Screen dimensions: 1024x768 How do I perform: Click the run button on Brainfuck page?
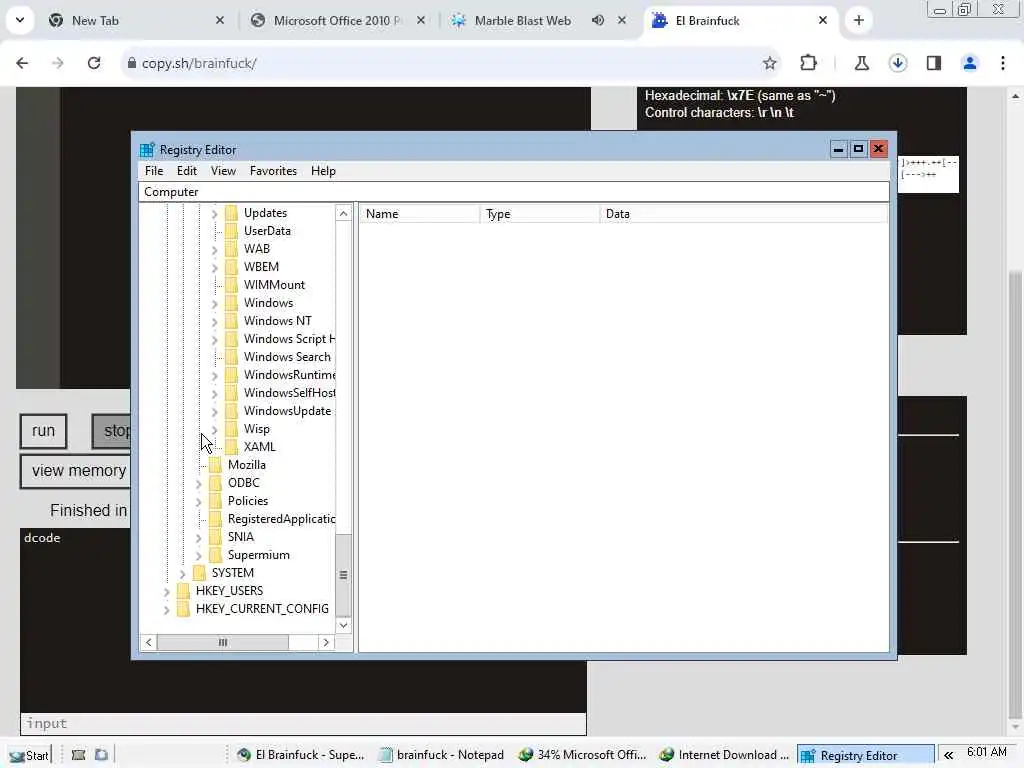44,431
